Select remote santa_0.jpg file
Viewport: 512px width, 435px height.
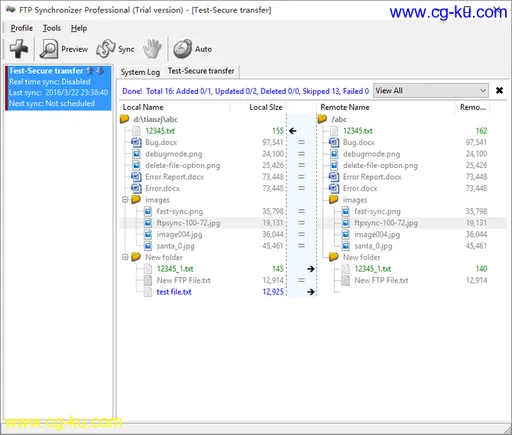[373, 246]
